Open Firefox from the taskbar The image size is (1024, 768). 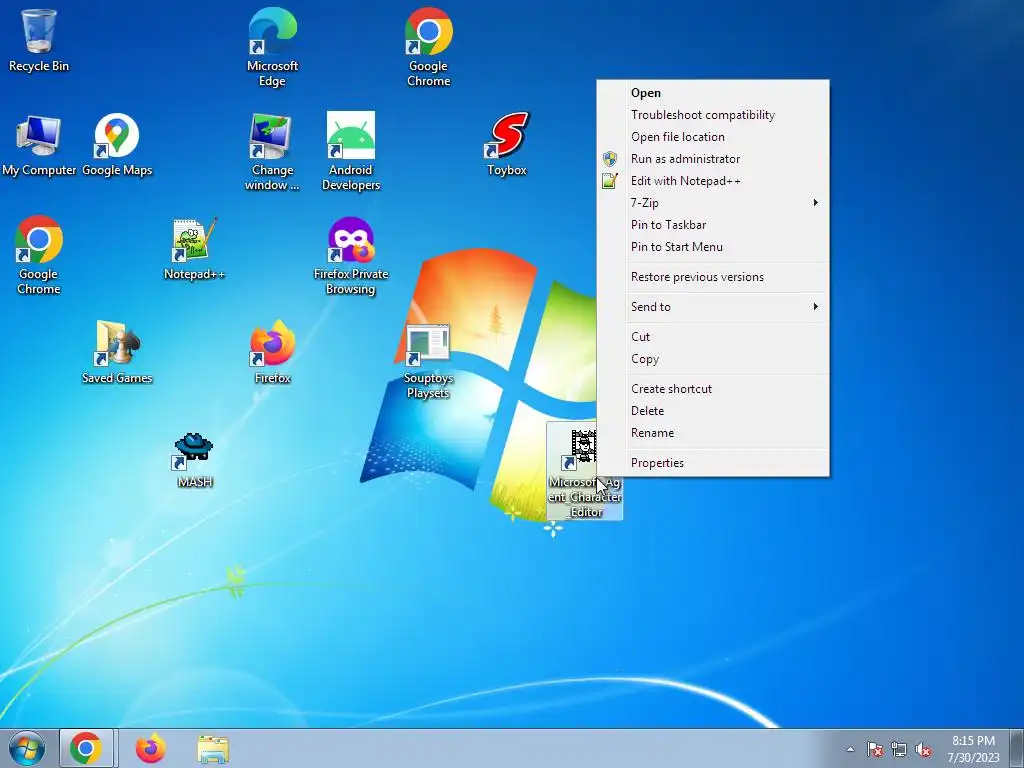tap(150, 748)
